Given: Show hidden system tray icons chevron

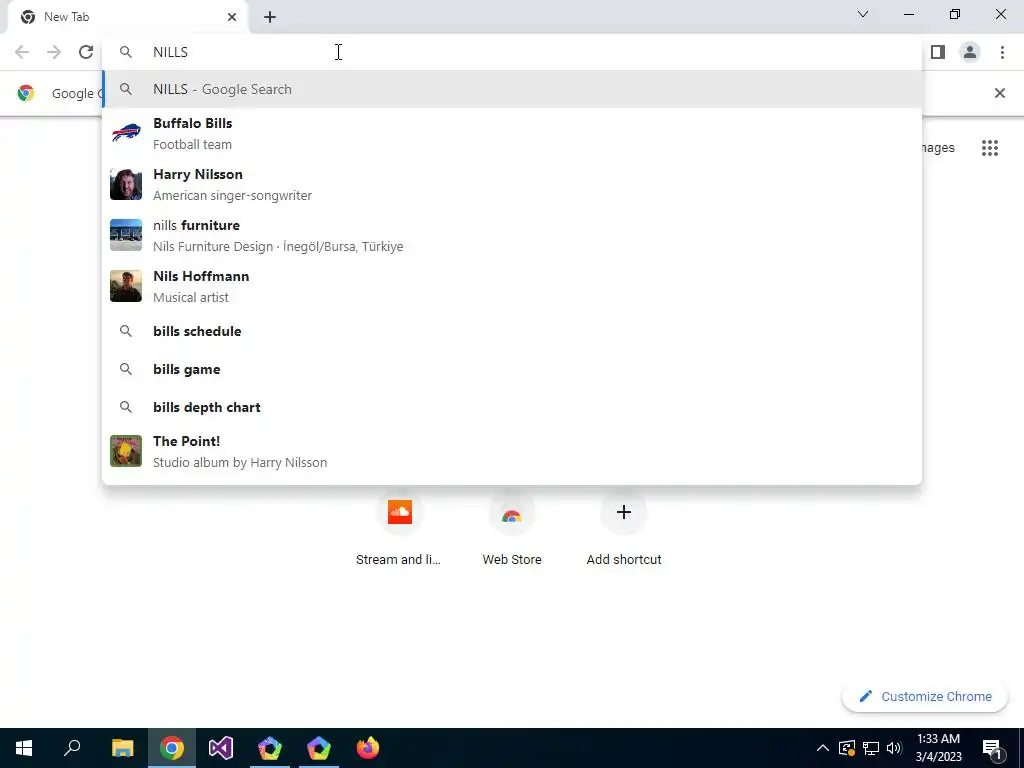Looking at the screenshot, I should [823, 748].
